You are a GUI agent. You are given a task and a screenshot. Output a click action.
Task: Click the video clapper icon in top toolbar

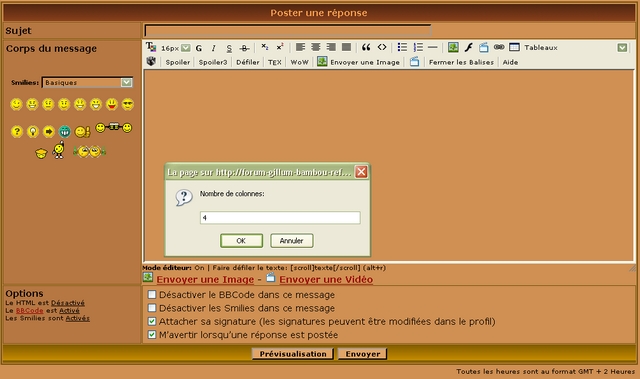(484, 47)
